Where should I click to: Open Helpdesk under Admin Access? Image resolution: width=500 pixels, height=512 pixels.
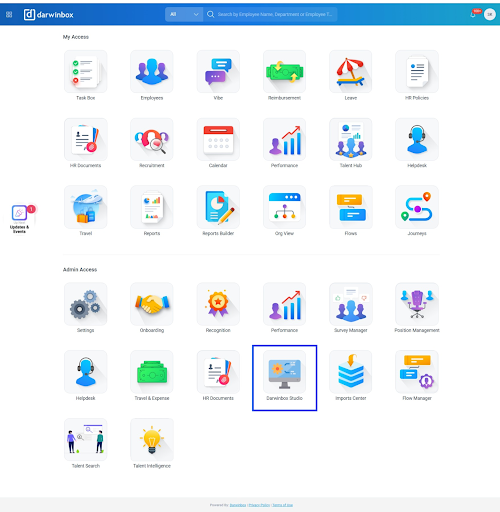click(x=86, y=372)
